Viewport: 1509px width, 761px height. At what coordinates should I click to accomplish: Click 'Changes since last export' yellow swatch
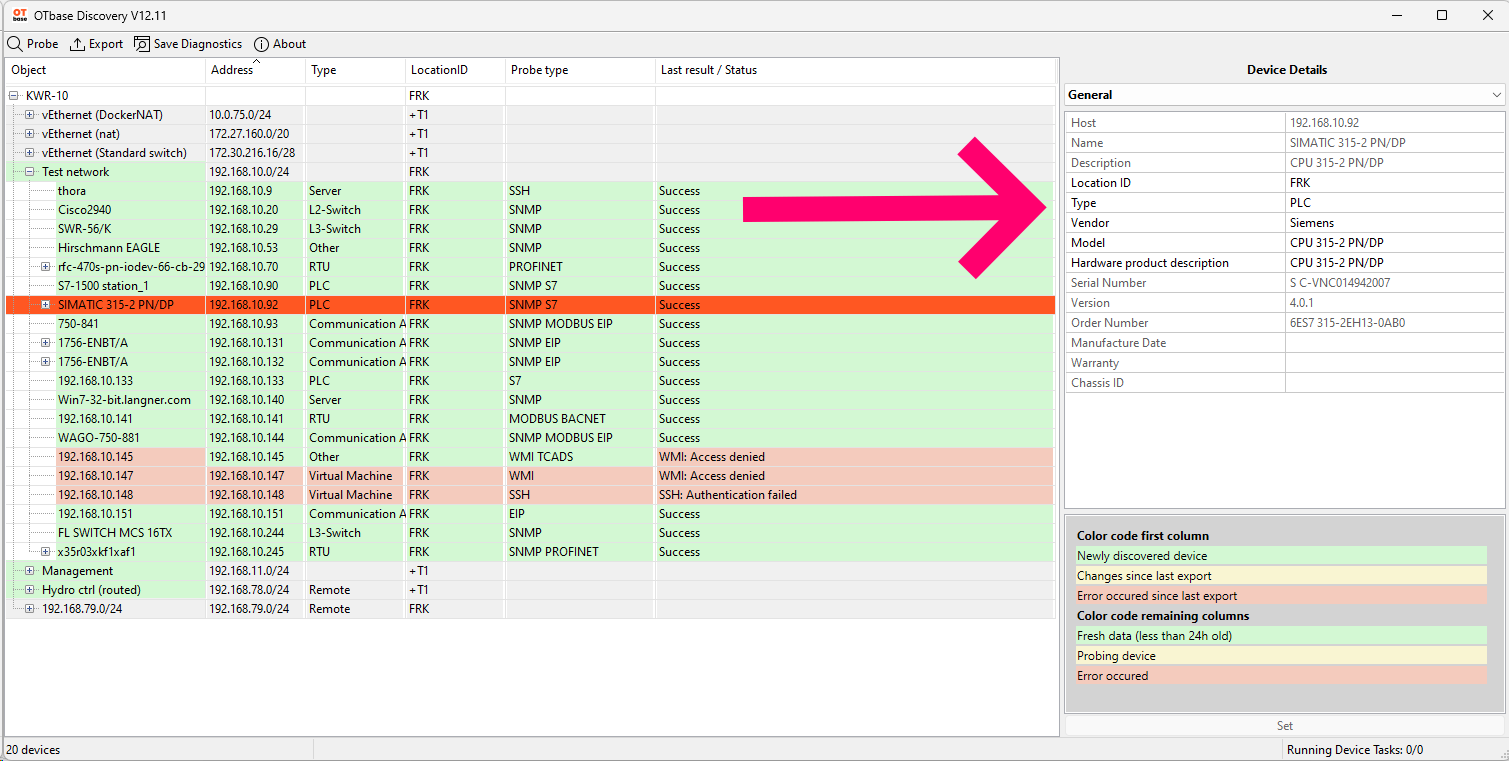tap(1281, 576)
